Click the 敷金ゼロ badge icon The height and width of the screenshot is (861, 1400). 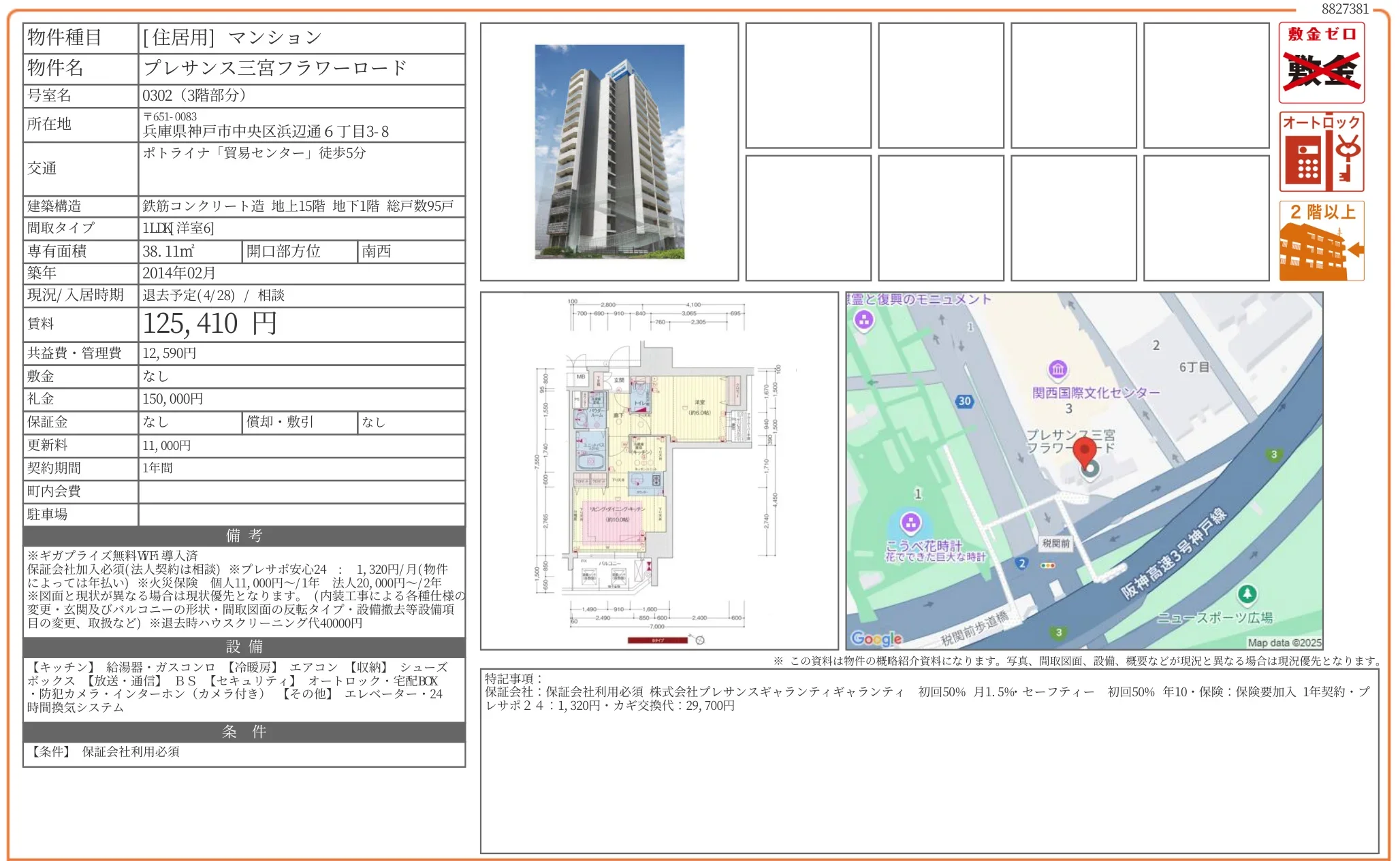[x=1321, y=63]
